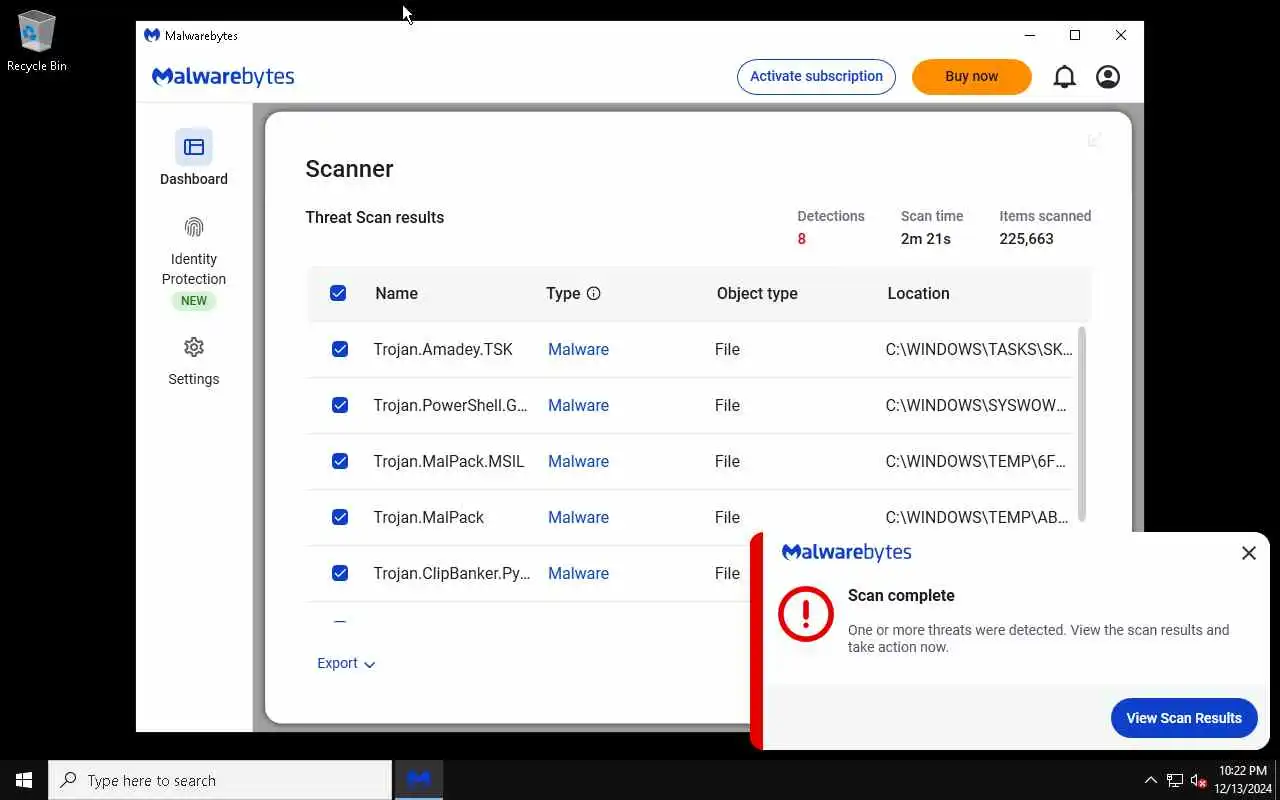The image size is (1280, 800).
Task: Open the notifications bell icon
Action: (x=1065, y=77)
